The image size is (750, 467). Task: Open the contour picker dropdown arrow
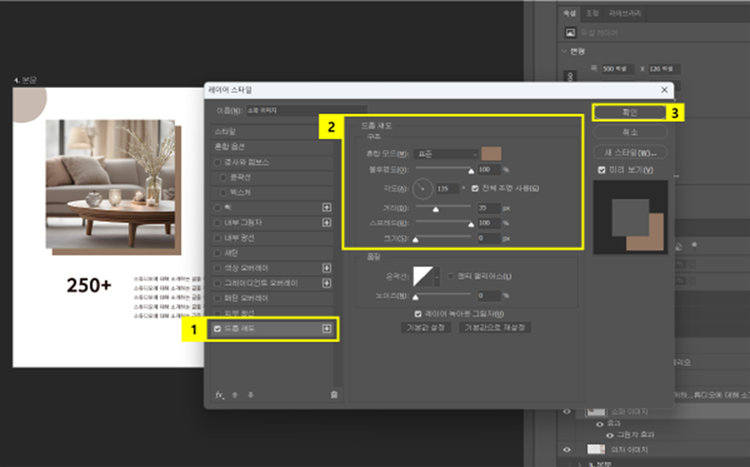tap(437, 277)
